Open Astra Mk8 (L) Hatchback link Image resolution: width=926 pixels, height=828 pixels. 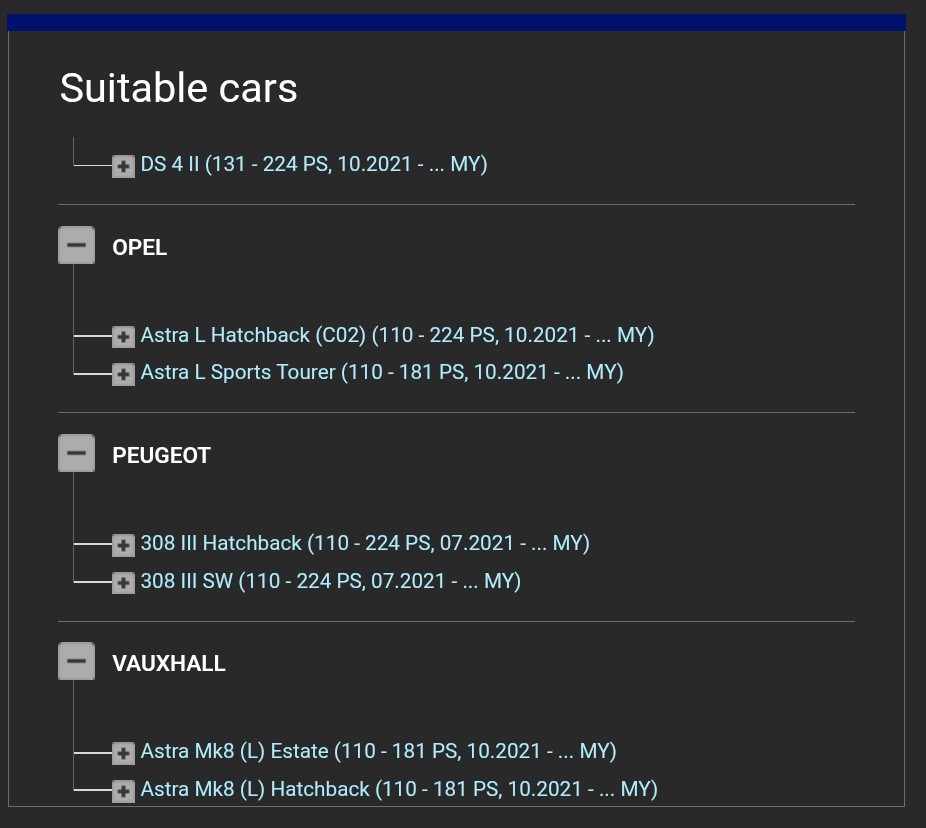coord(399,789)
